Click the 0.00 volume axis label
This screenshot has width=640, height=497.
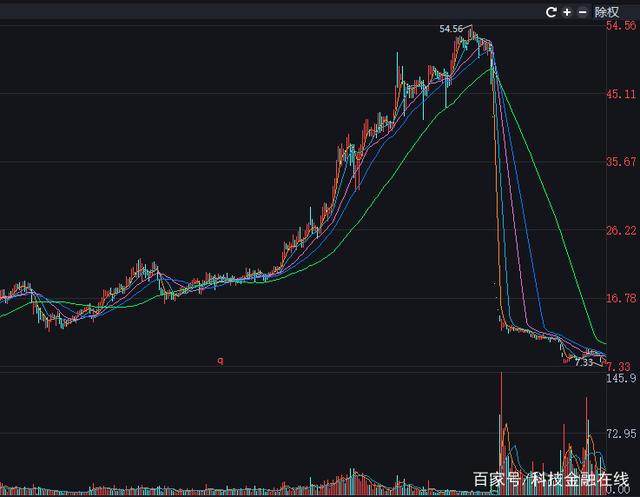(621, 490)
